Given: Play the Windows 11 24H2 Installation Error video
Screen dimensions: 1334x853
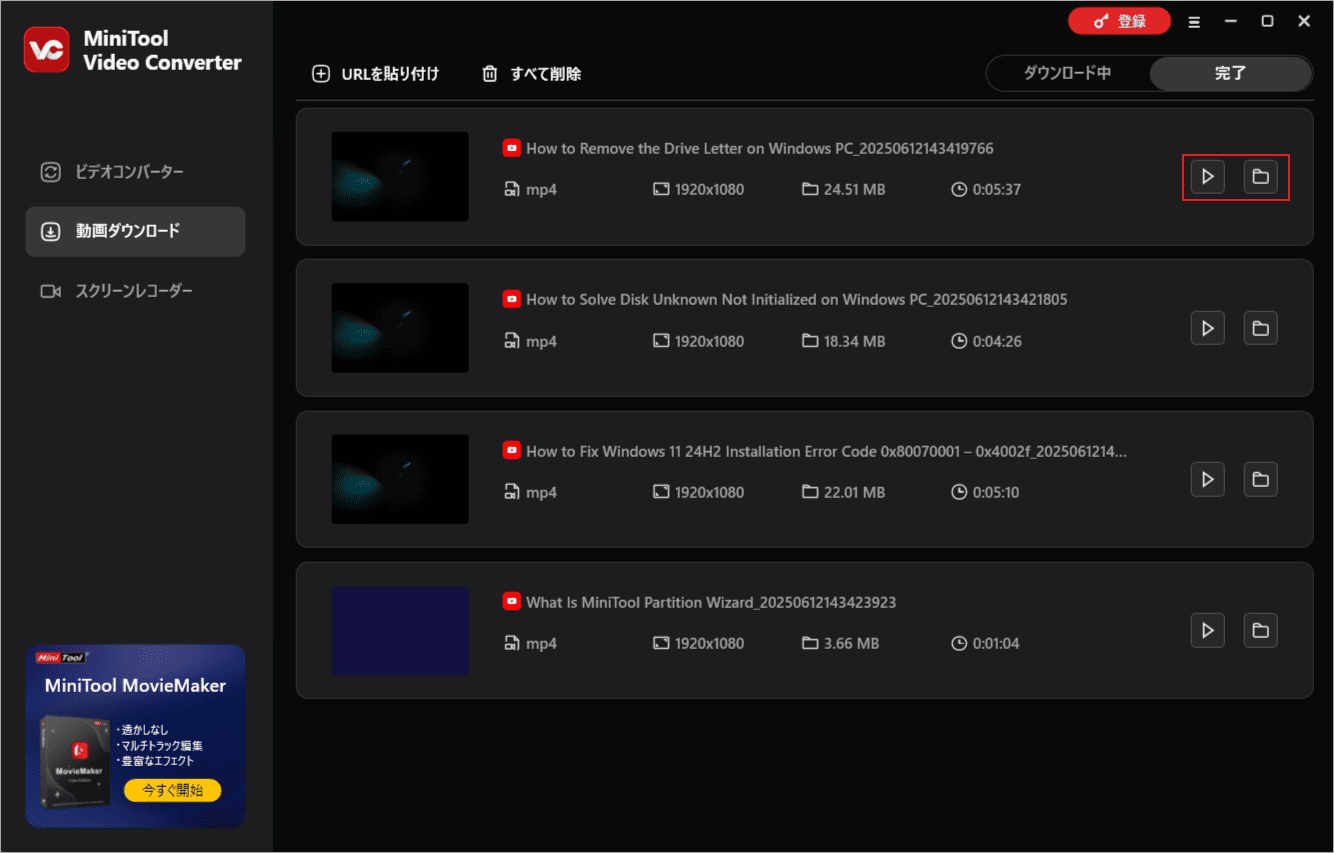Looking at the screenshot, I should click(1208, 479).
